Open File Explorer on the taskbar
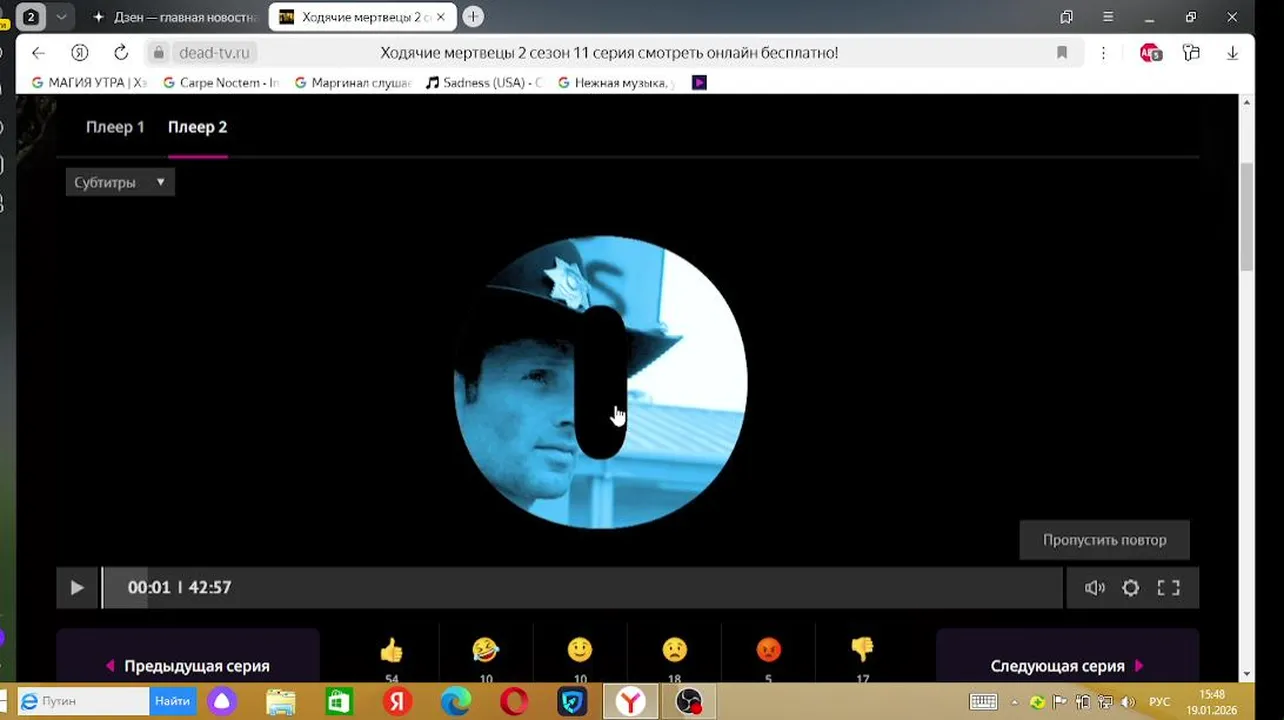Screen dimensions: 1284x720 point(281,702)
